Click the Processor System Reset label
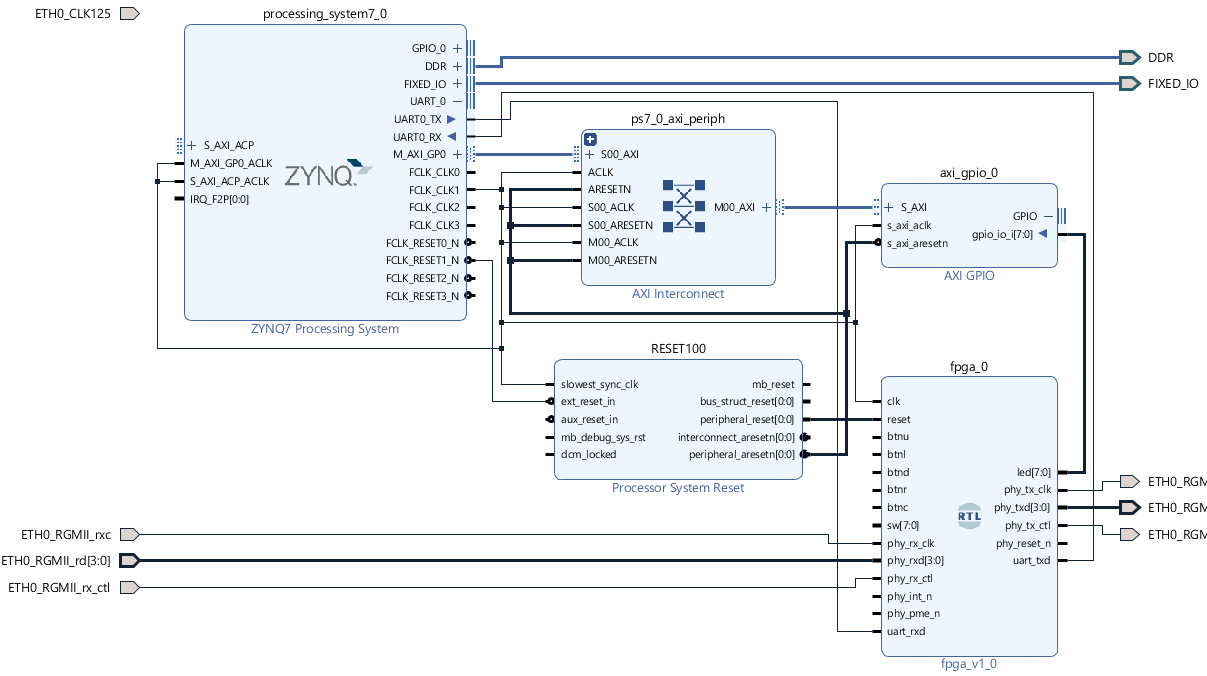 pyautogui.click(x=677, y=487)
